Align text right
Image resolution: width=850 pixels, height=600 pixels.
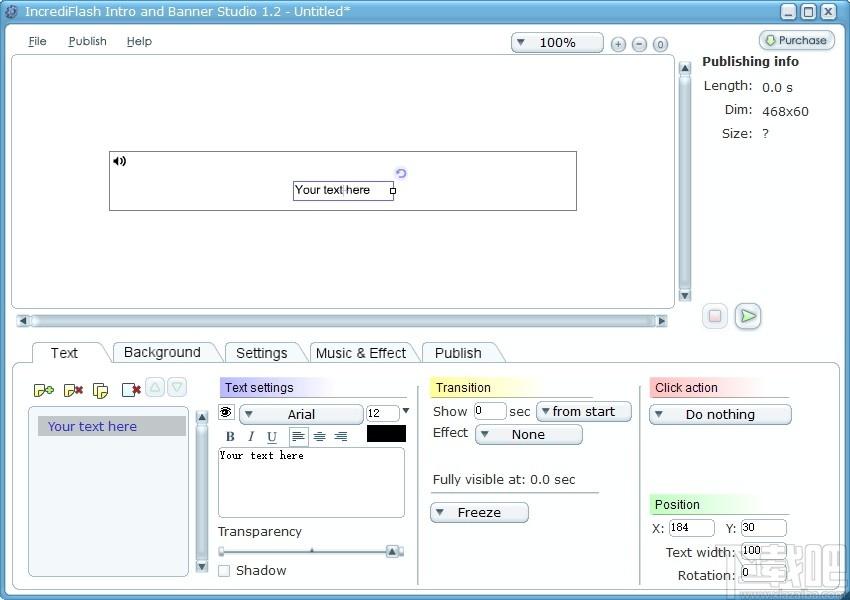click(x=340, y=436)
